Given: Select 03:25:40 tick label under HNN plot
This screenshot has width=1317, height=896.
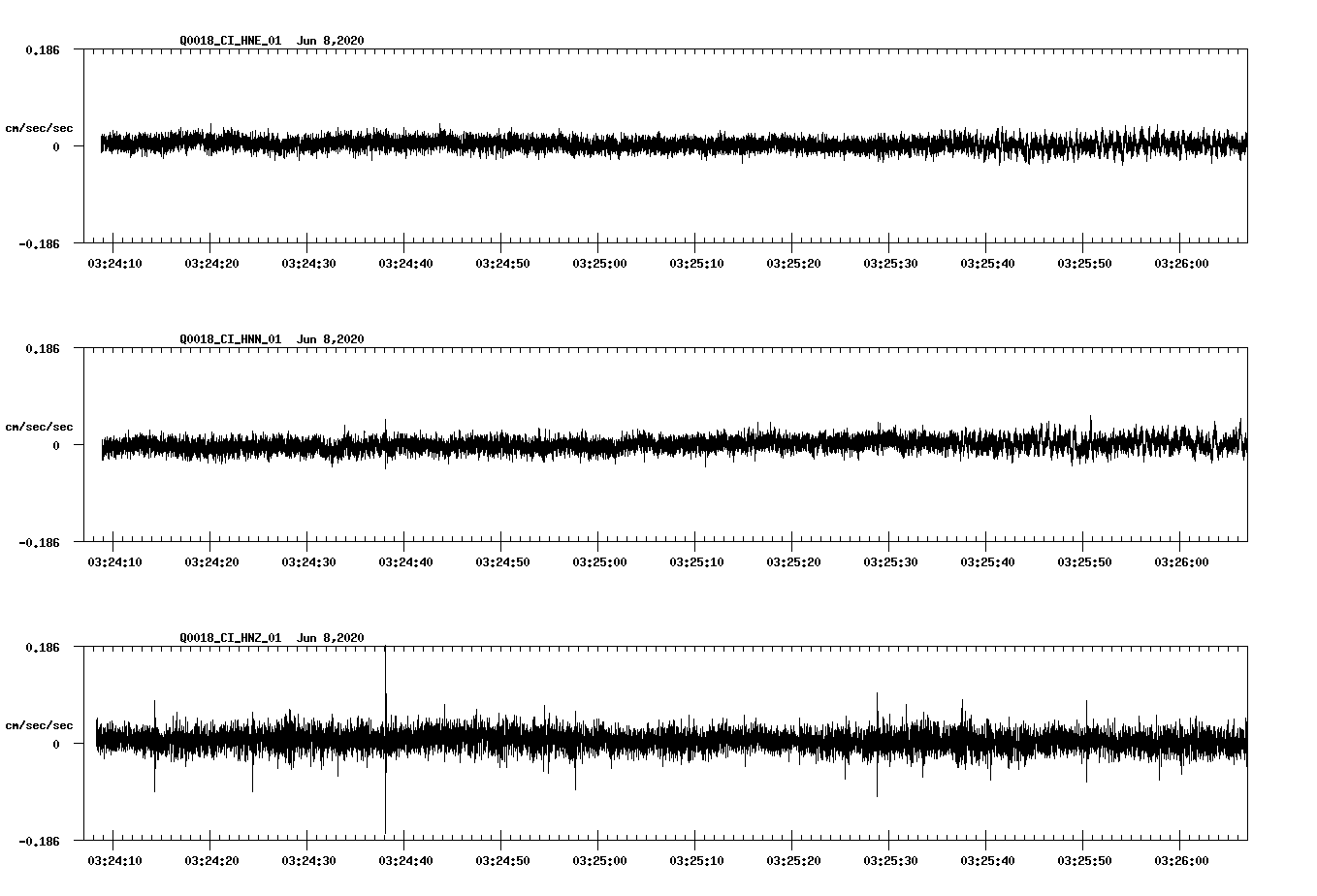Looking at the screenshot, I should pyautogui.click(x=987, y=561).
